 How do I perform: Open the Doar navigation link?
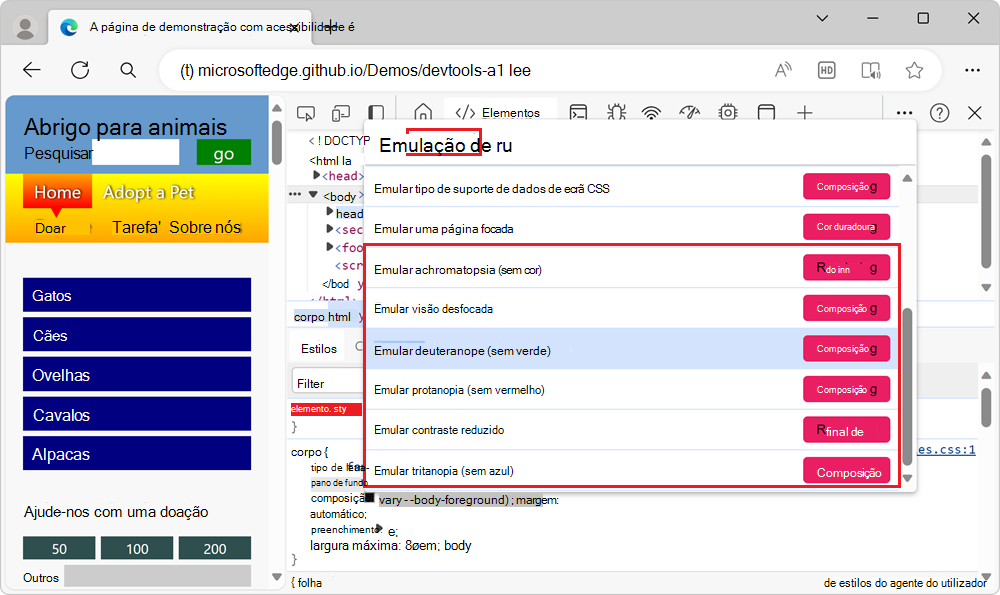[50, 228]
